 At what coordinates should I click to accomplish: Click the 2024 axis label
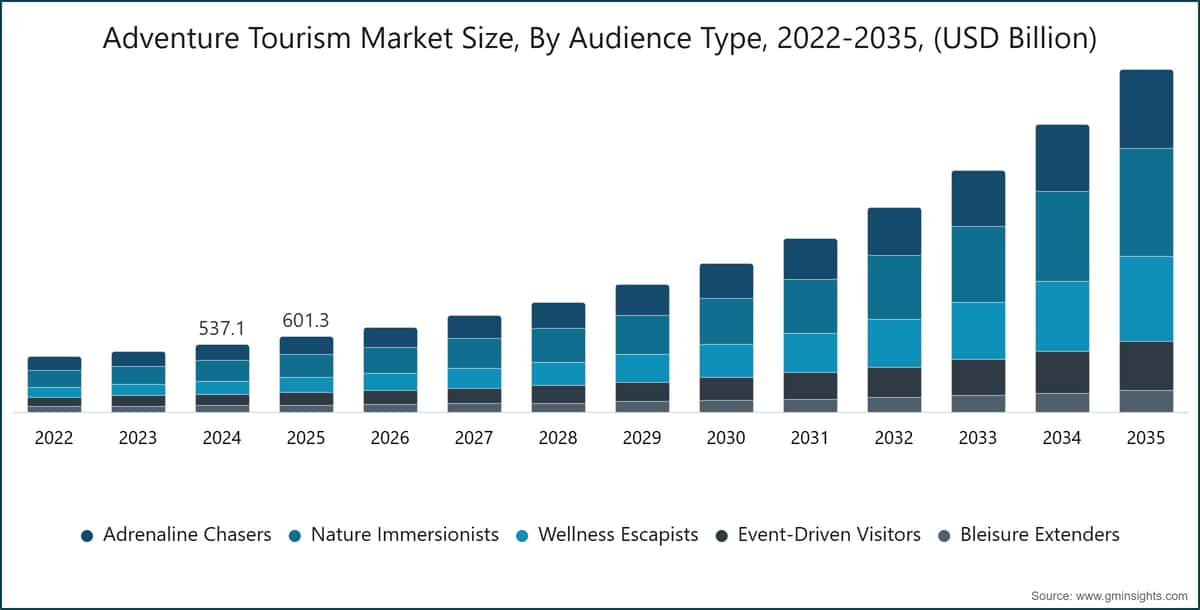tap(222, 438)
